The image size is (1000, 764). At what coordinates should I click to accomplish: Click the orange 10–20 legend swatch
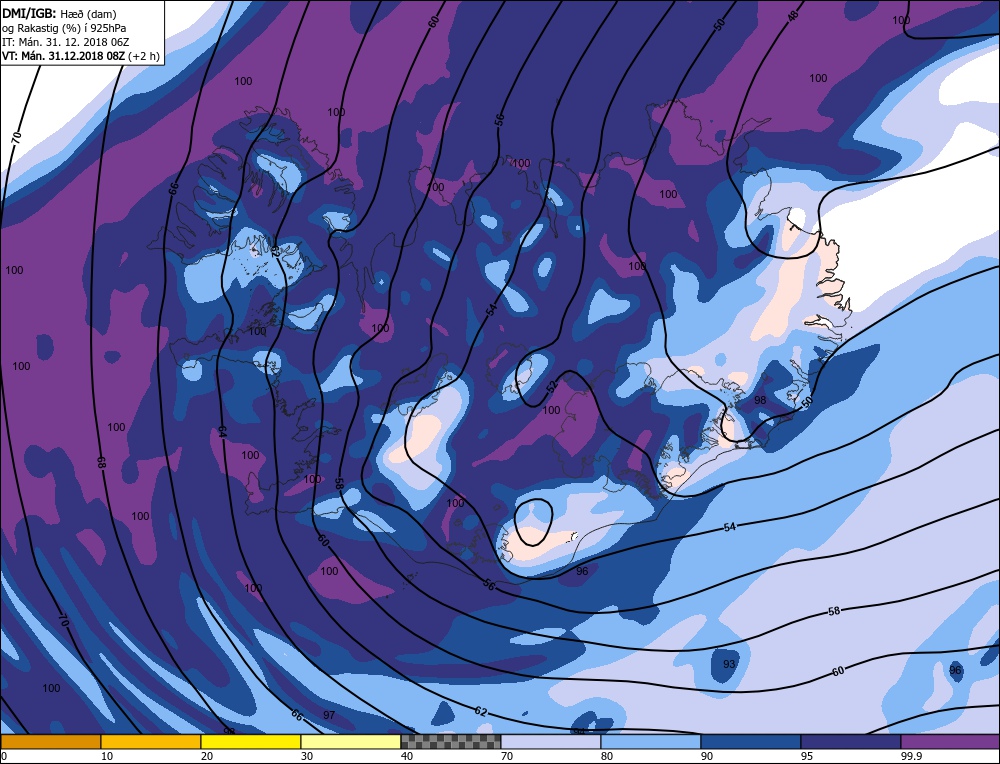tap(151, 741)
